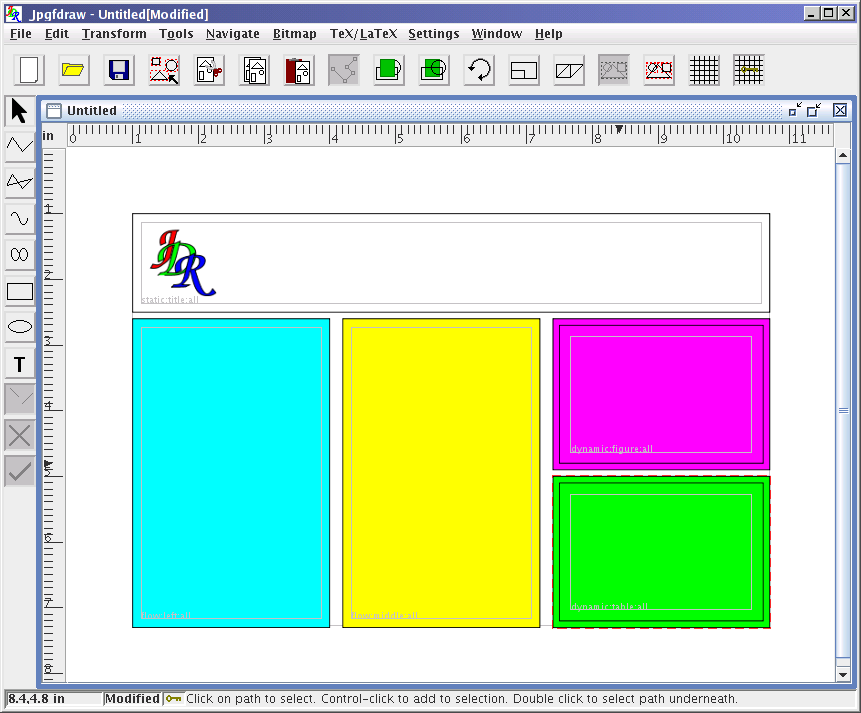The image size is (861, 713).
Task: Activate the rectangle drawing tool
Action: [18, 290]
